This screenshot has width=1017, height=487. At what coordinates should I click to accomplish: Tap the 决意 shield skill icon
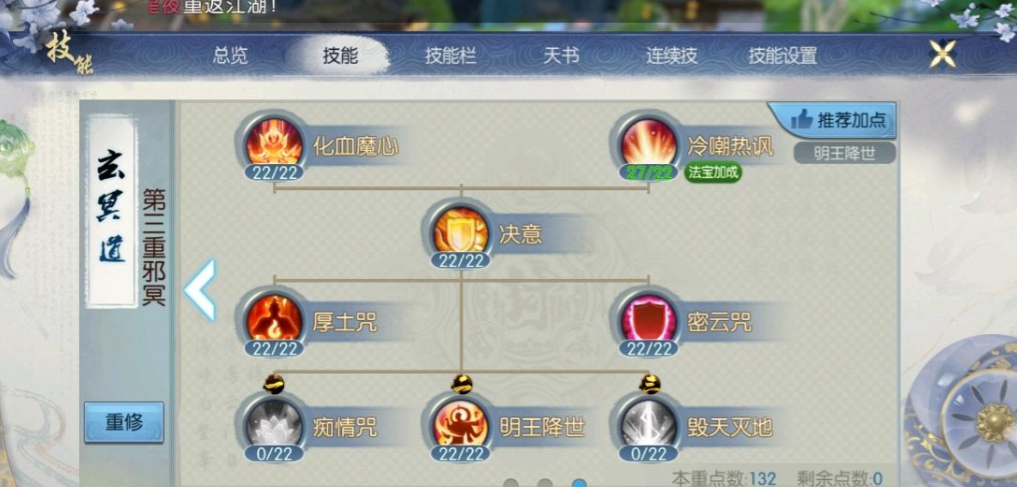point(461,232)
